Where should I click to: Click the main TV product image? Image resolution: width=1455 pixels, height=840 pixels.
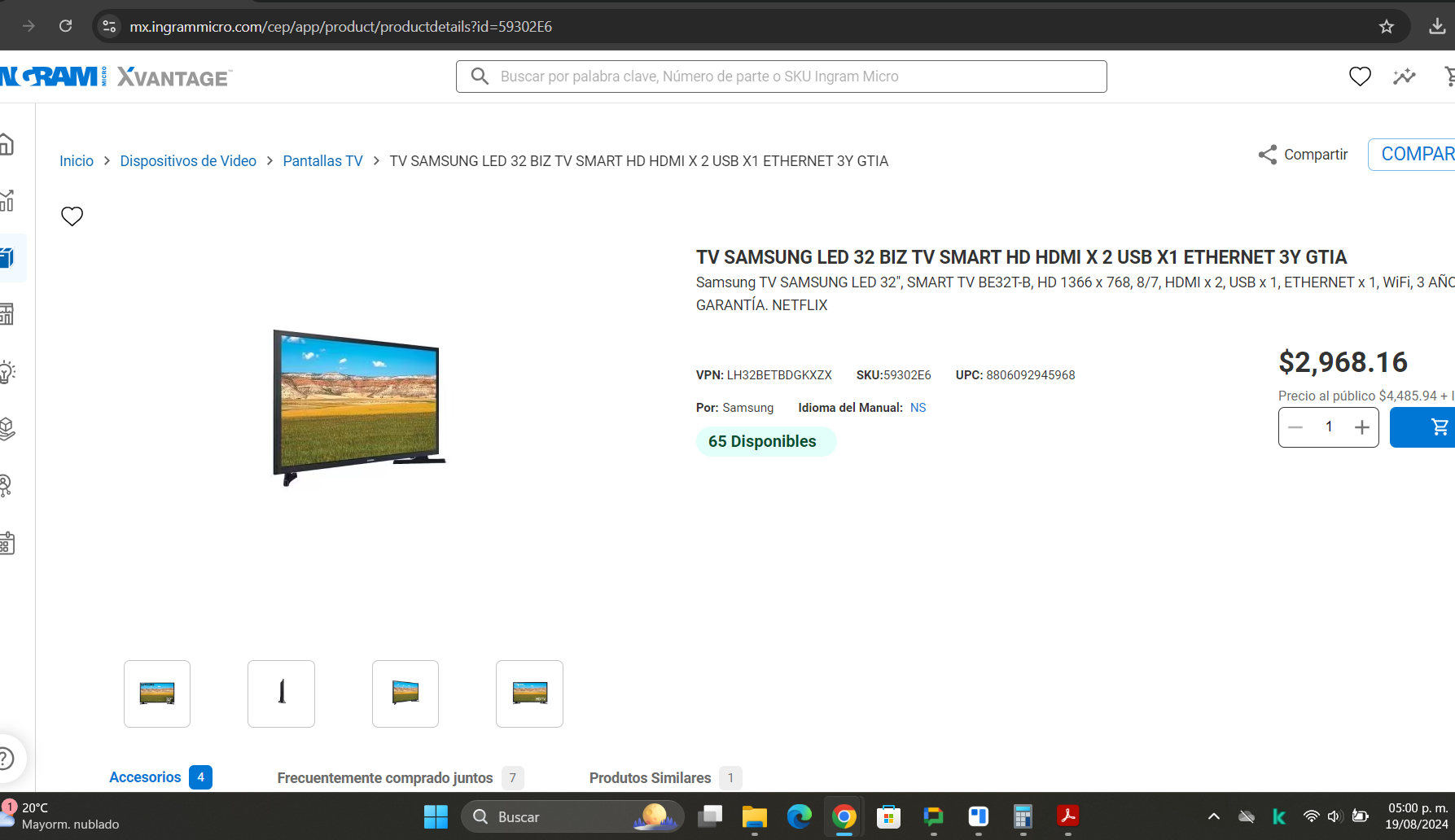[359, 408]
